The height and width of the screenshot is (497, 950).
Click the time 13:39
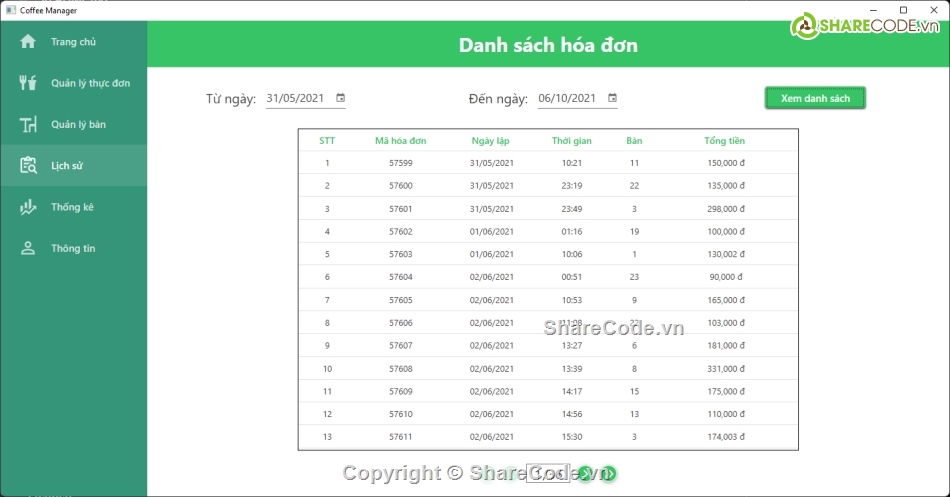tap(571, 369)
